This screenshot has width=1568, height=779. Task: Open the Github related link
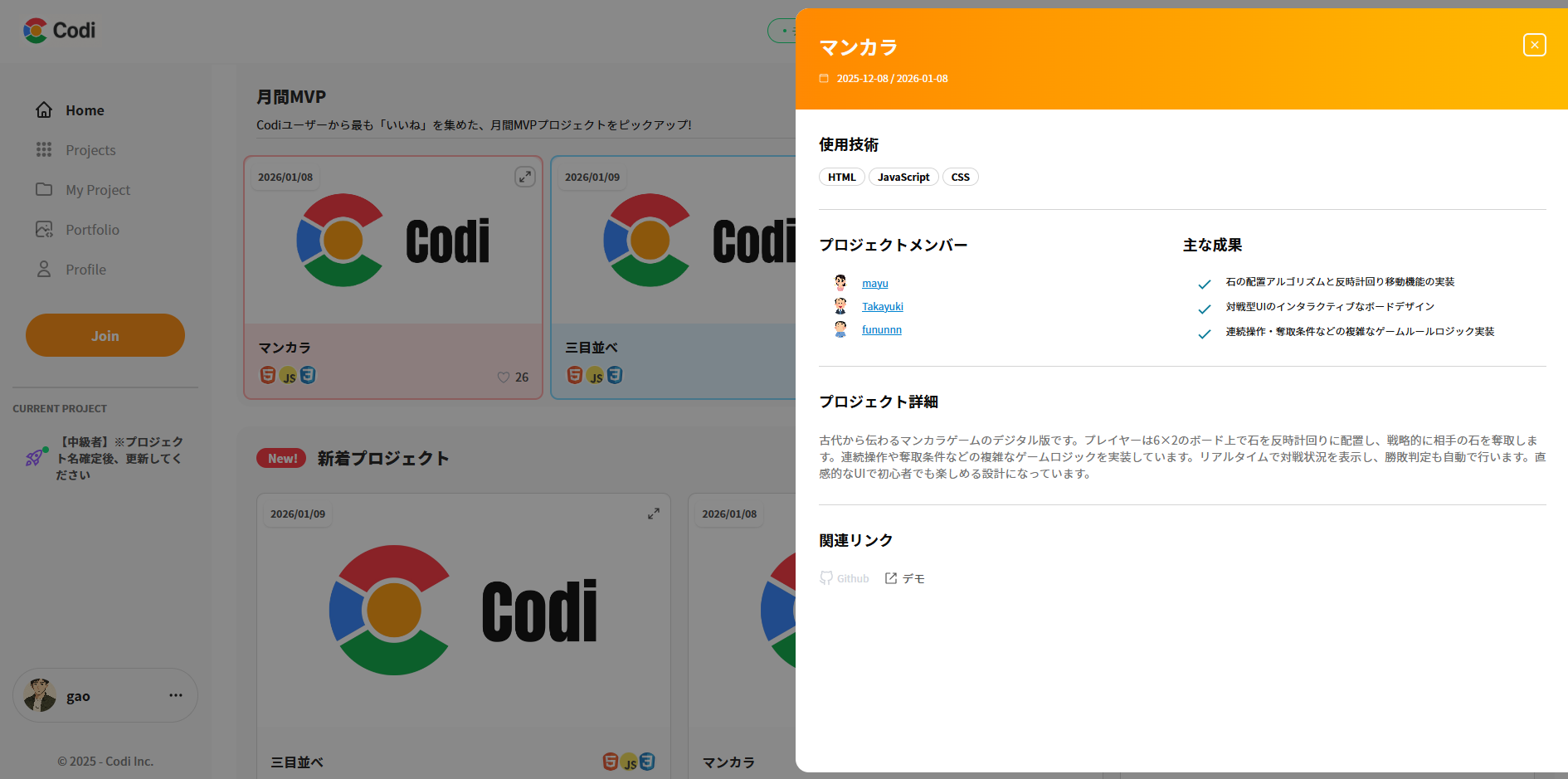[x=845, y=578]
